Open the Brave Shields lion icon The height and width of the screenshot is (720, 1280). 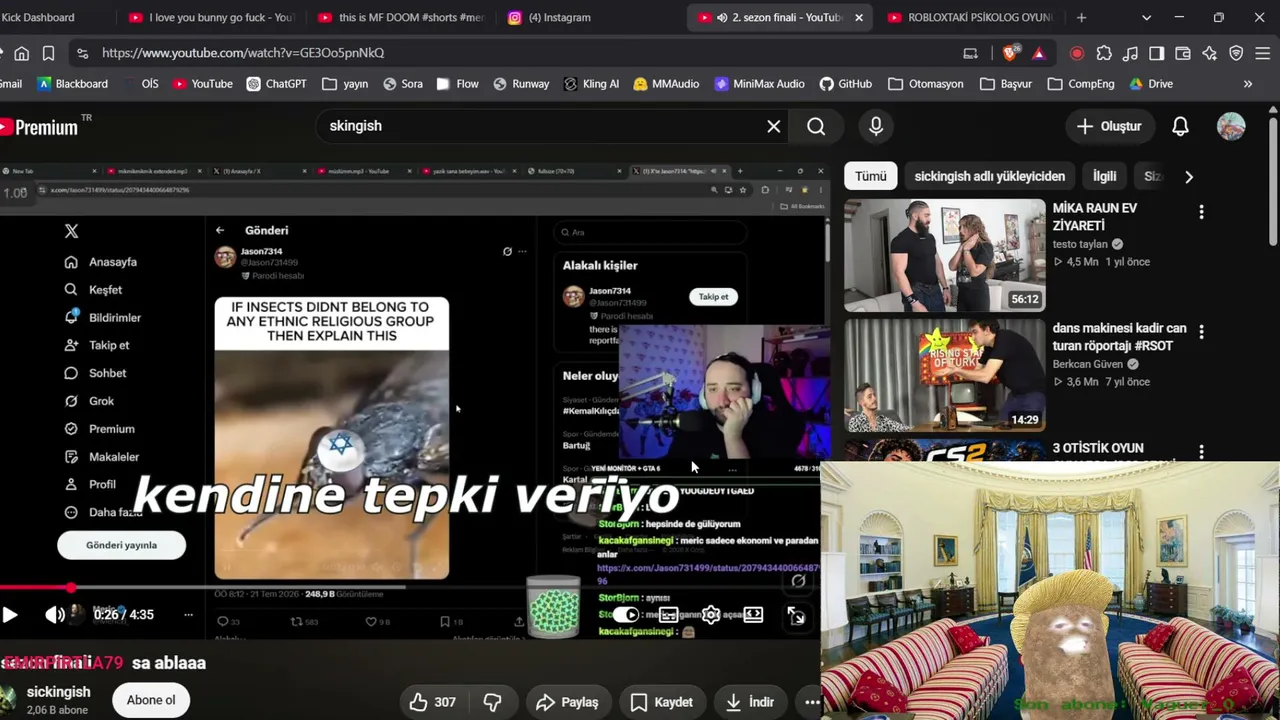tap(1010, 53)
